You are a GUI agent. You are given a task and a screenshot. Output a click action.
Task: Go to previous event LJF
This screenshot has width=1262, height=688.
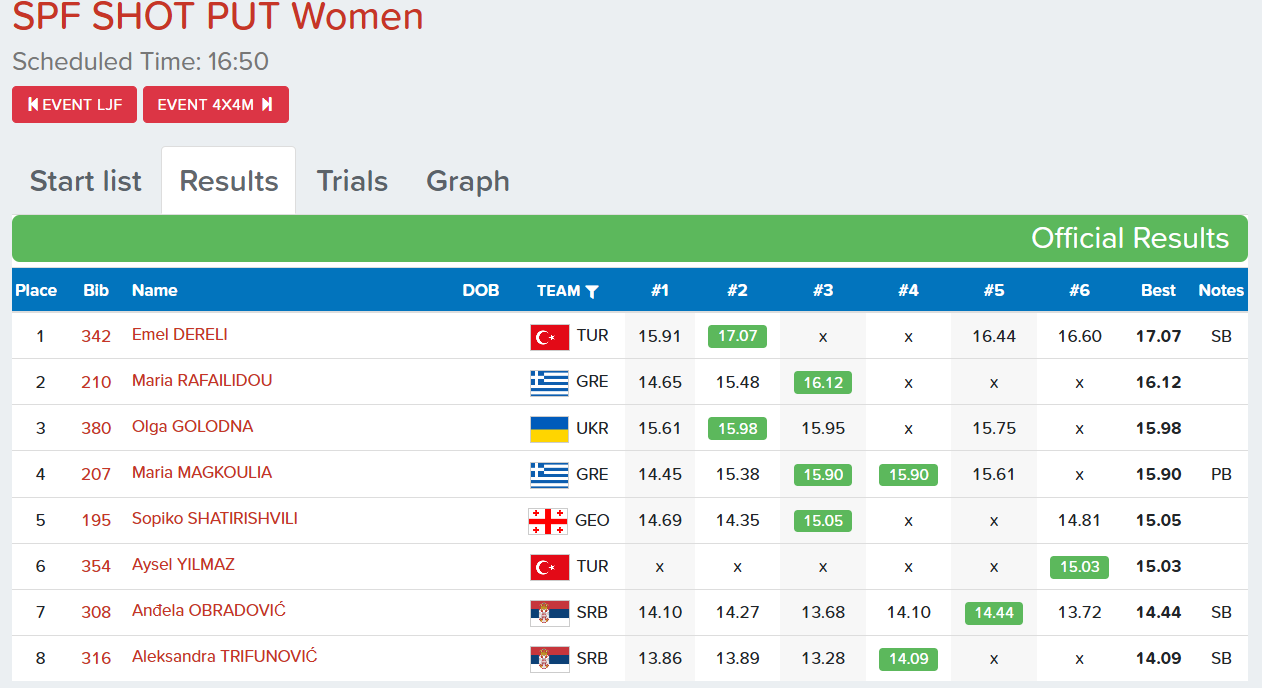pos(75,105)
